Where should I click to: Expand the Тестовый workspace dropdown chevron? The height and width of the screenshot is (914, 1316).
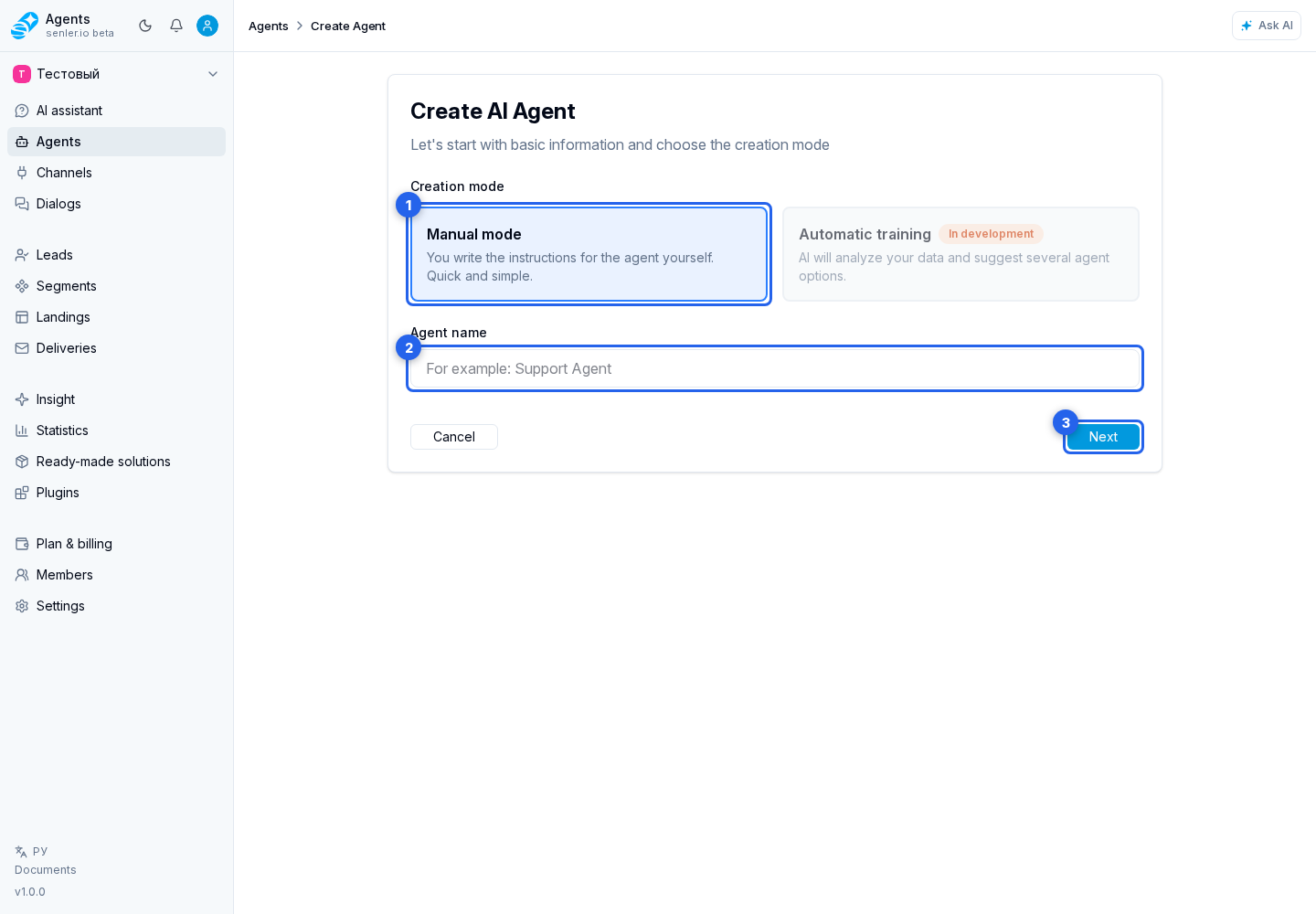pyautogui.click(x=213, y=74)
